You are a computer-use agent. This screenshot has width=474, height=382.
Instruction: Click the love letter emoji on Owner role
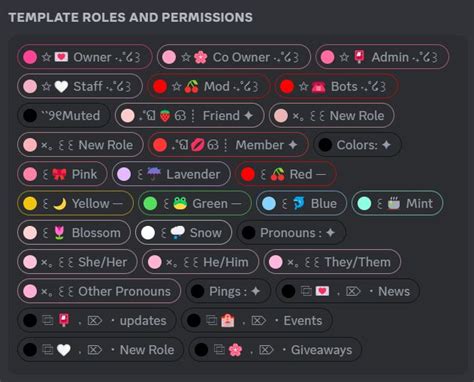[61, 57]
